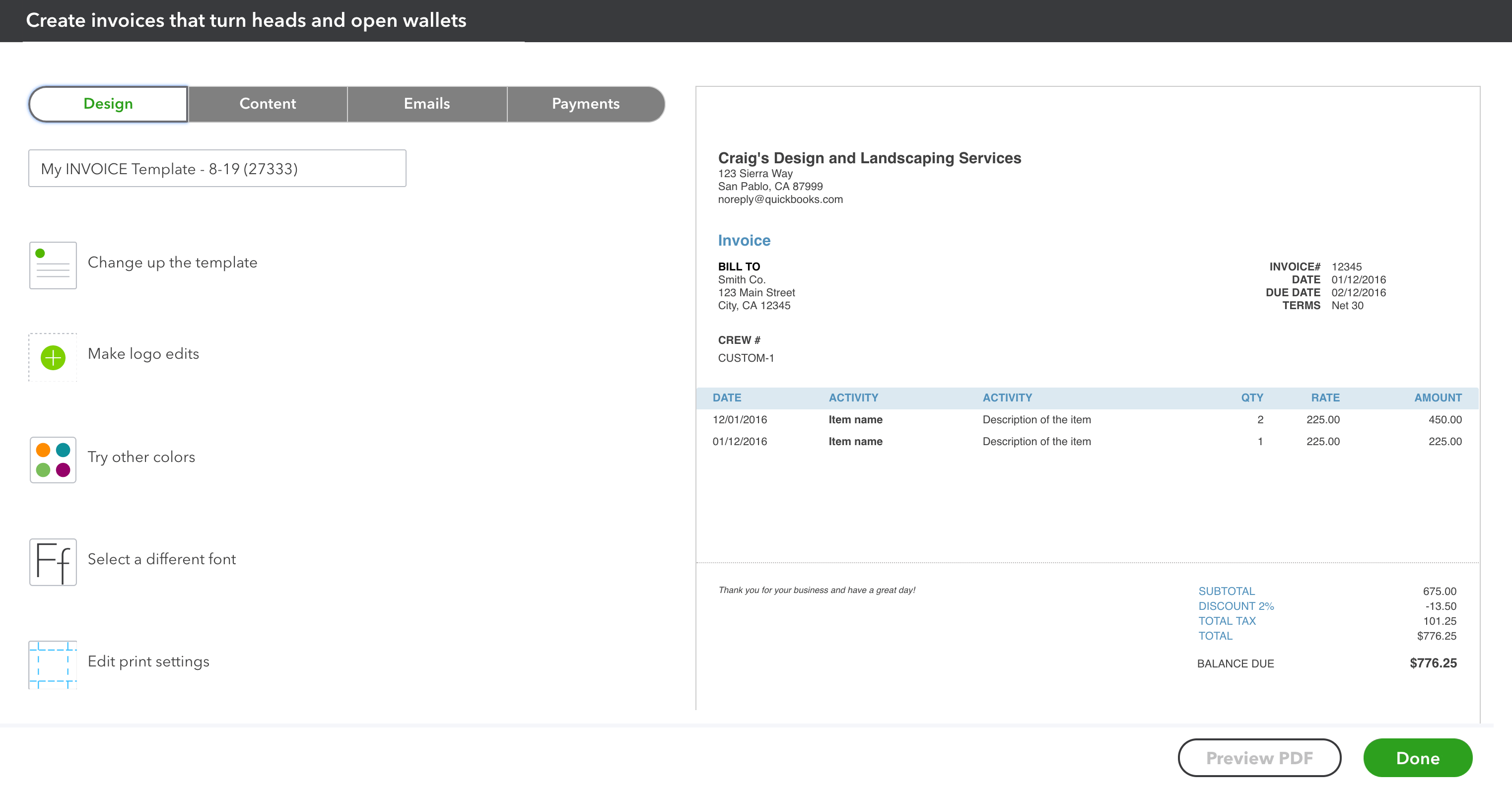Open the Design tab
Viewport: 1512px width, 790px height.
click(x=109, y=104)
